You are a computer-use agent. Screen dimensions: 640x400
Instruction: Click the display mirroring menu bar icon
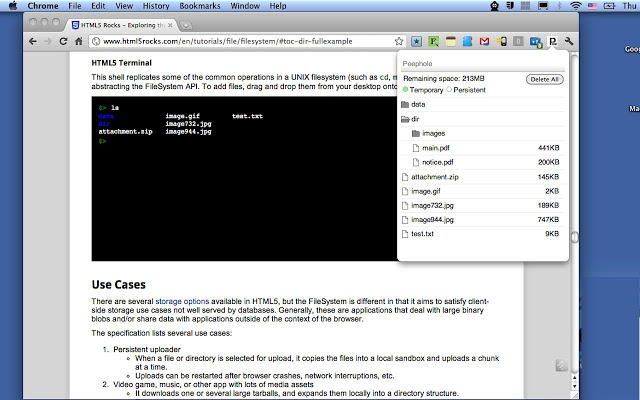[543, 6]
